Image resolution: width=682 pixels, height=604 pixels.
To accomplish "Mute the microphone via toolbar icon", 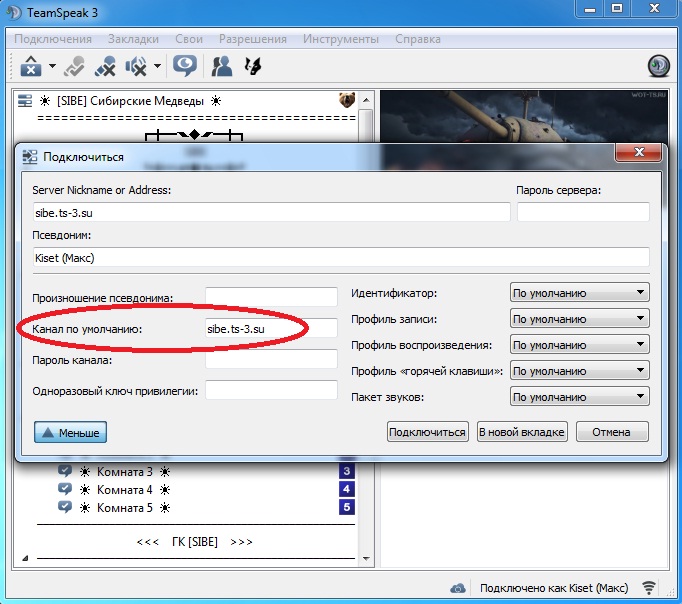I will [x=105, y=66].
